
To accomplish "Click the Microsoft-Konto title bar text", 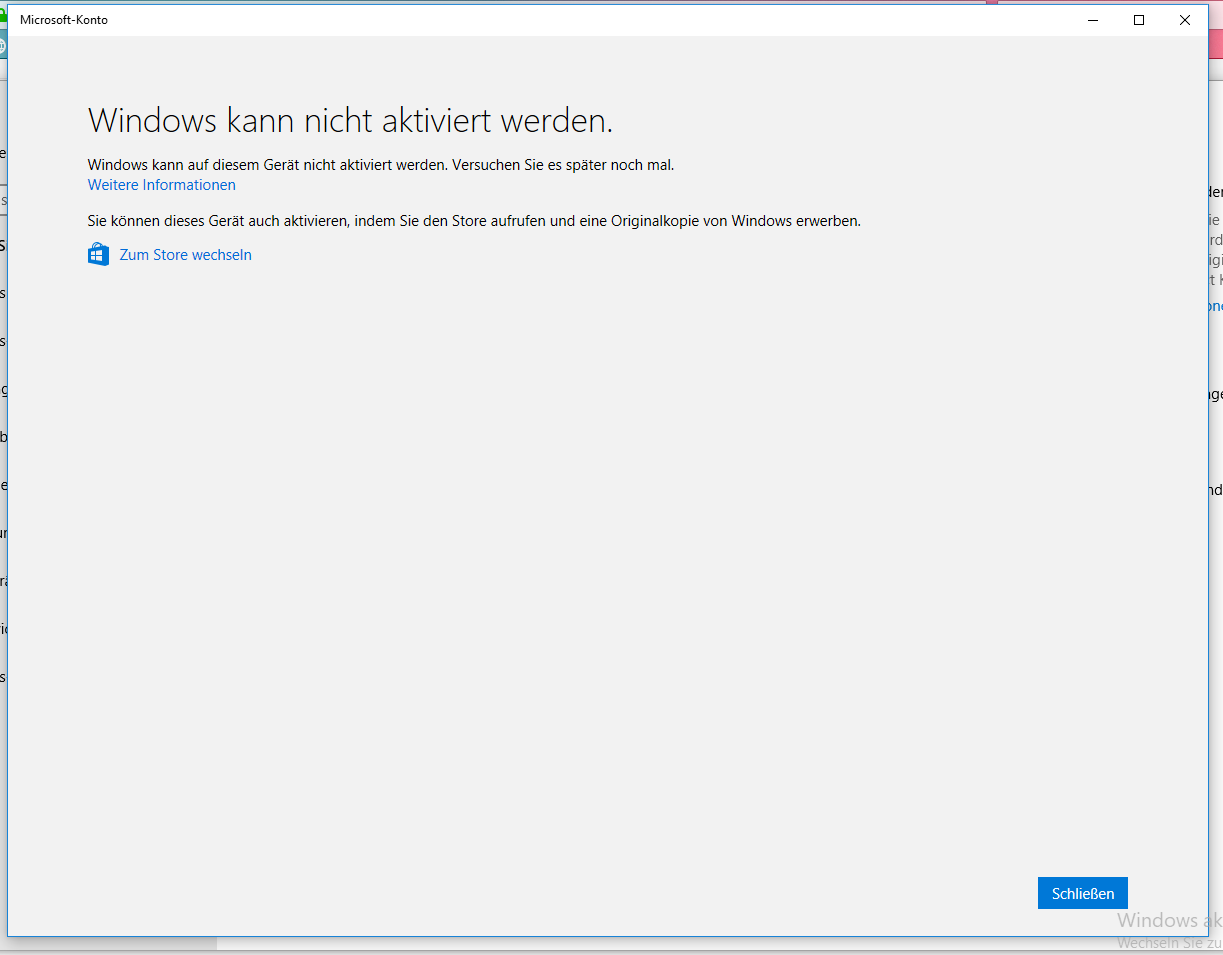I will click(64, 20).
